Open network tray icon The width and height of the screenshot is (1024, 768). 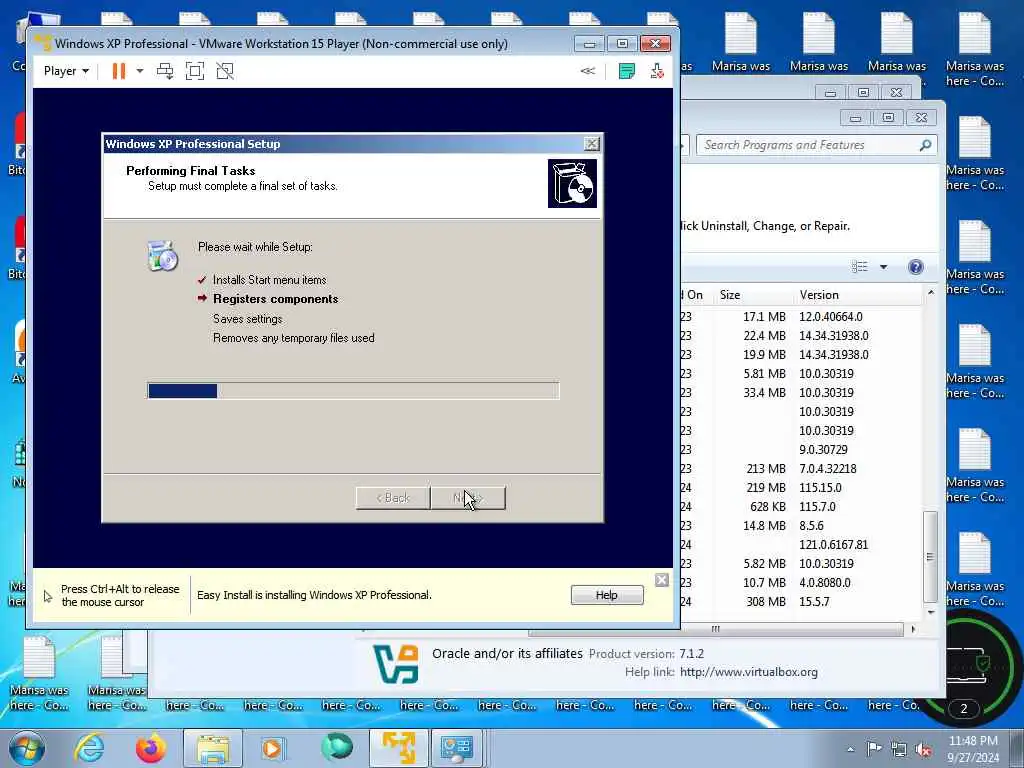coord(899,749)
